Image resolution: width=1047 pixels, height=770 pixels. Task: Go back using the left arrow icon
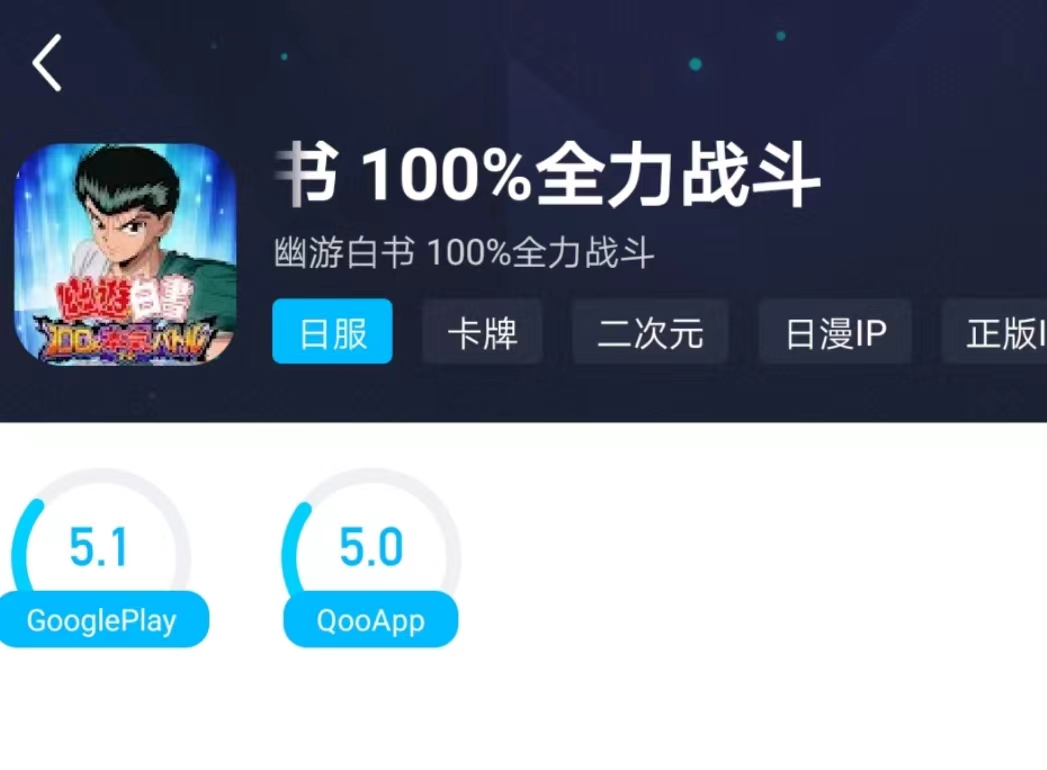coord(47,63)
